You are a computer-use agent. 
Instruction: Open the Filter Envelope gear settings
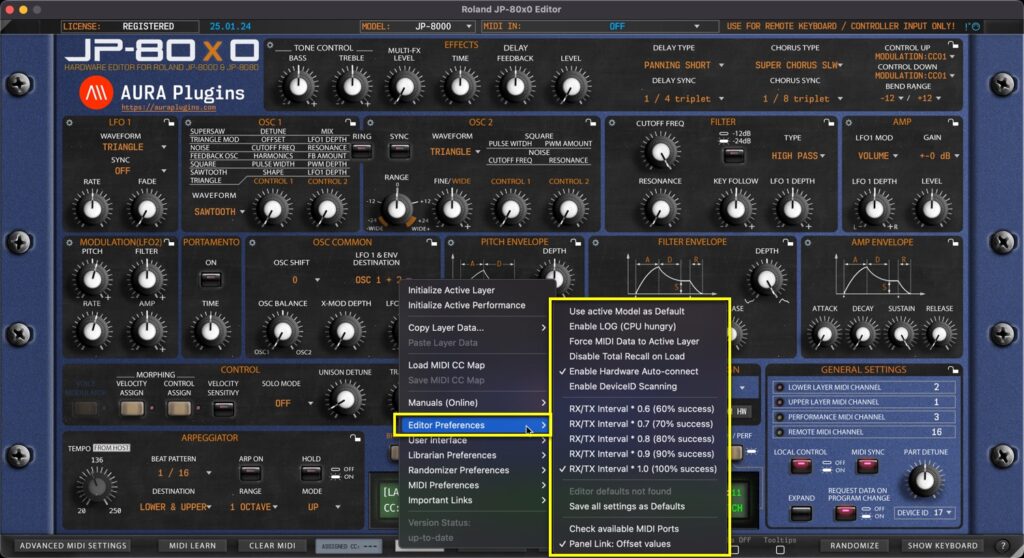point(595,242)
